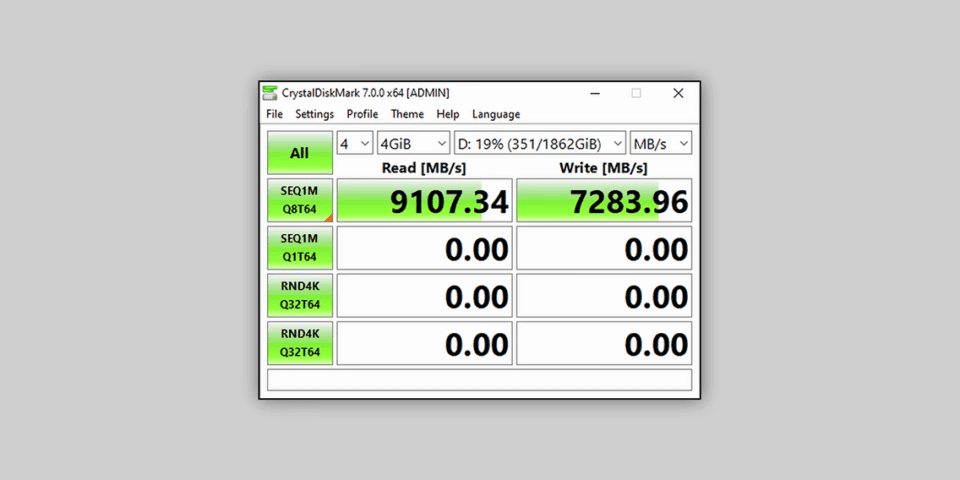Open the Settings menu
The height and width of the screenshot is (480, 960).
315,114
